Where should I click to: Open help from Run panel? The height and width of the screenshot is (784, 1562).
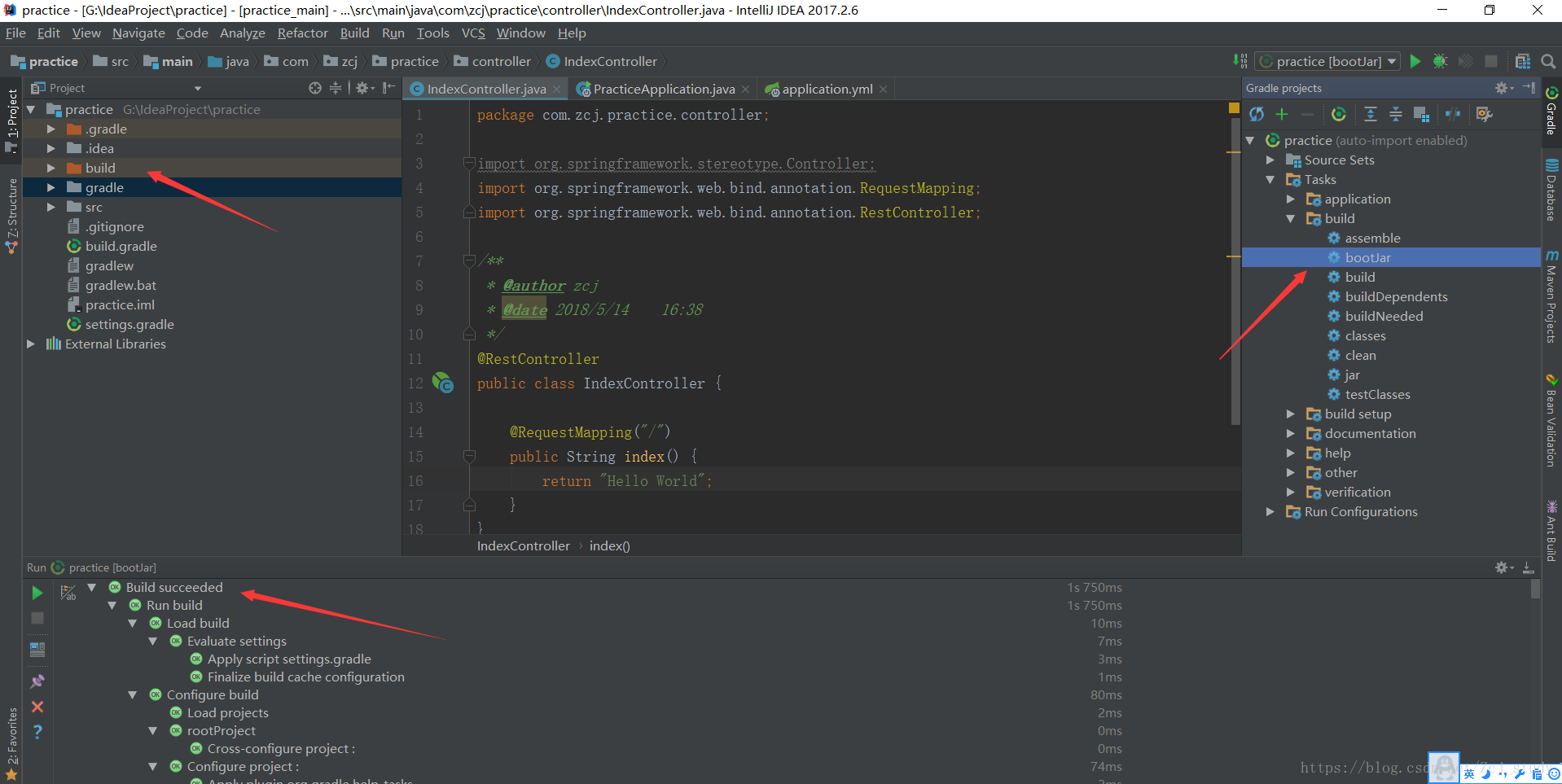tap(37, 732)
